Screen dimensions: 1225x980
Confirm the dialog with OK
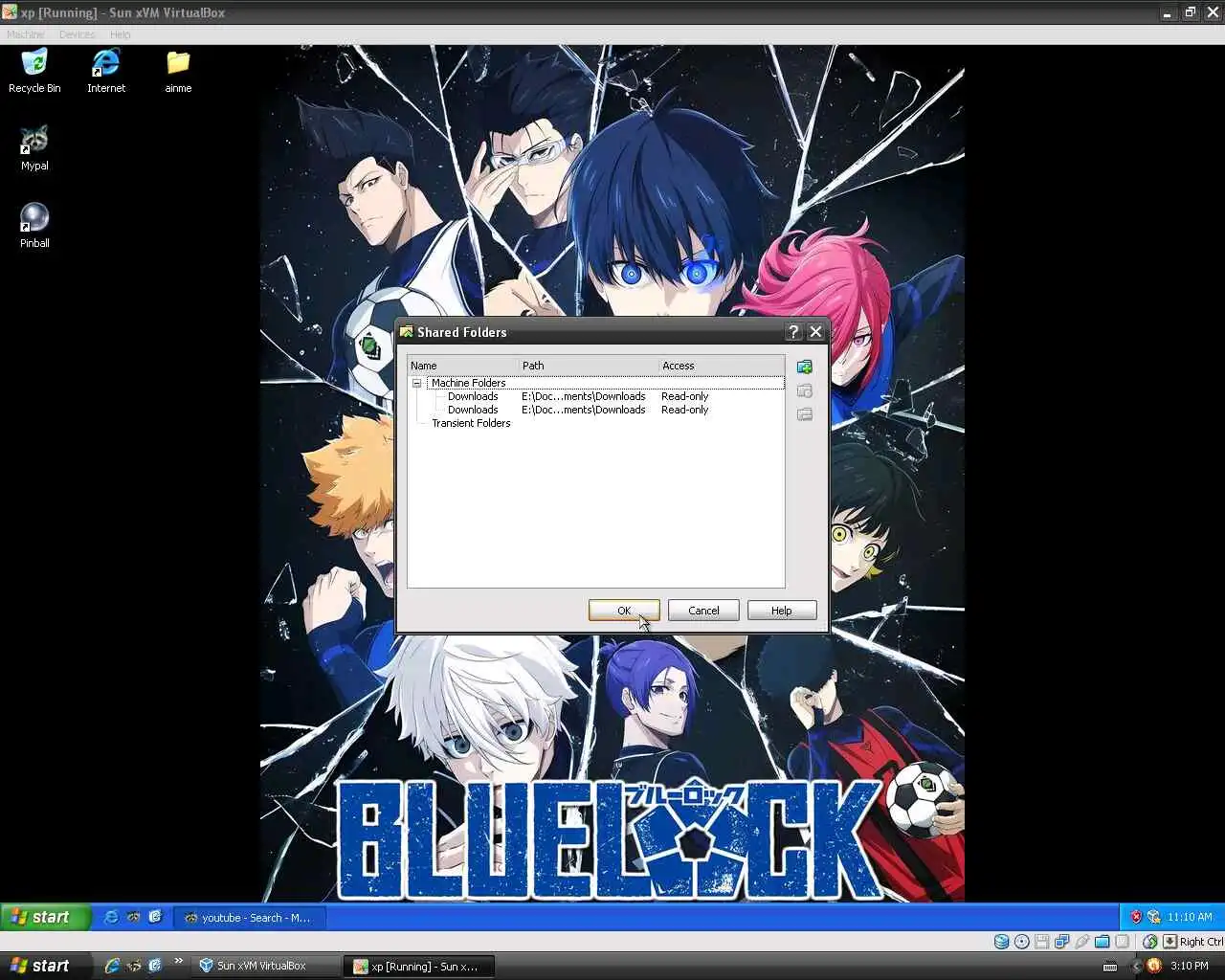pos(624,611)
